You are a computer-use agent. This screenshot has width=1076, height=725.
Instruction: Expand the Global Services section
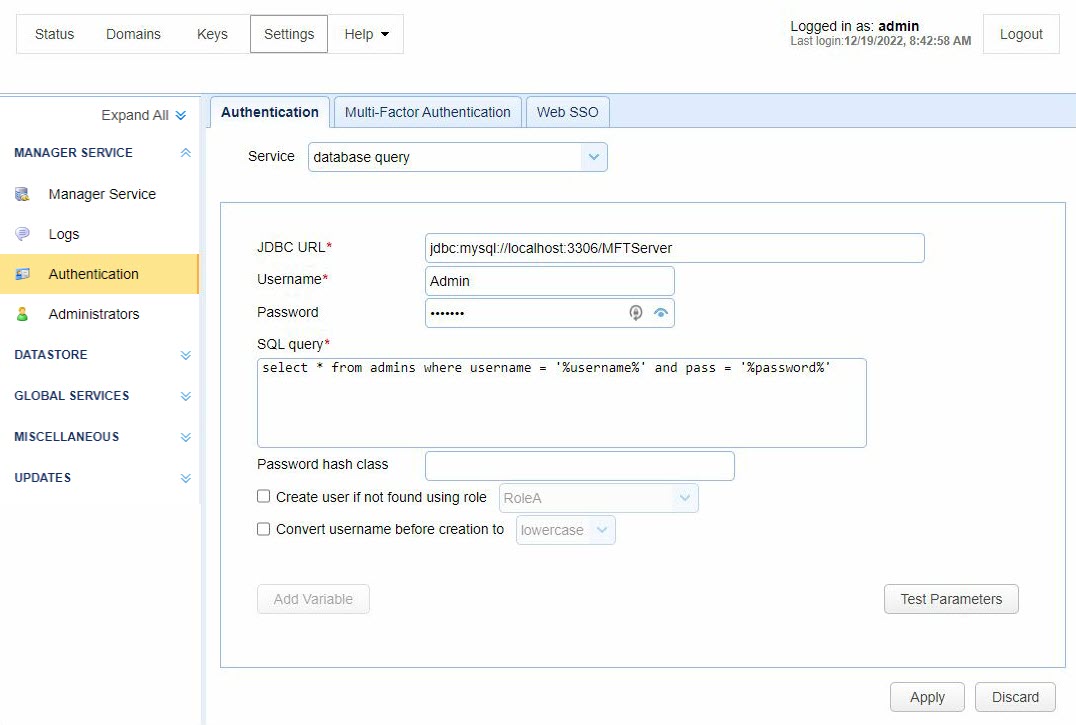click(x=185, y=396)
